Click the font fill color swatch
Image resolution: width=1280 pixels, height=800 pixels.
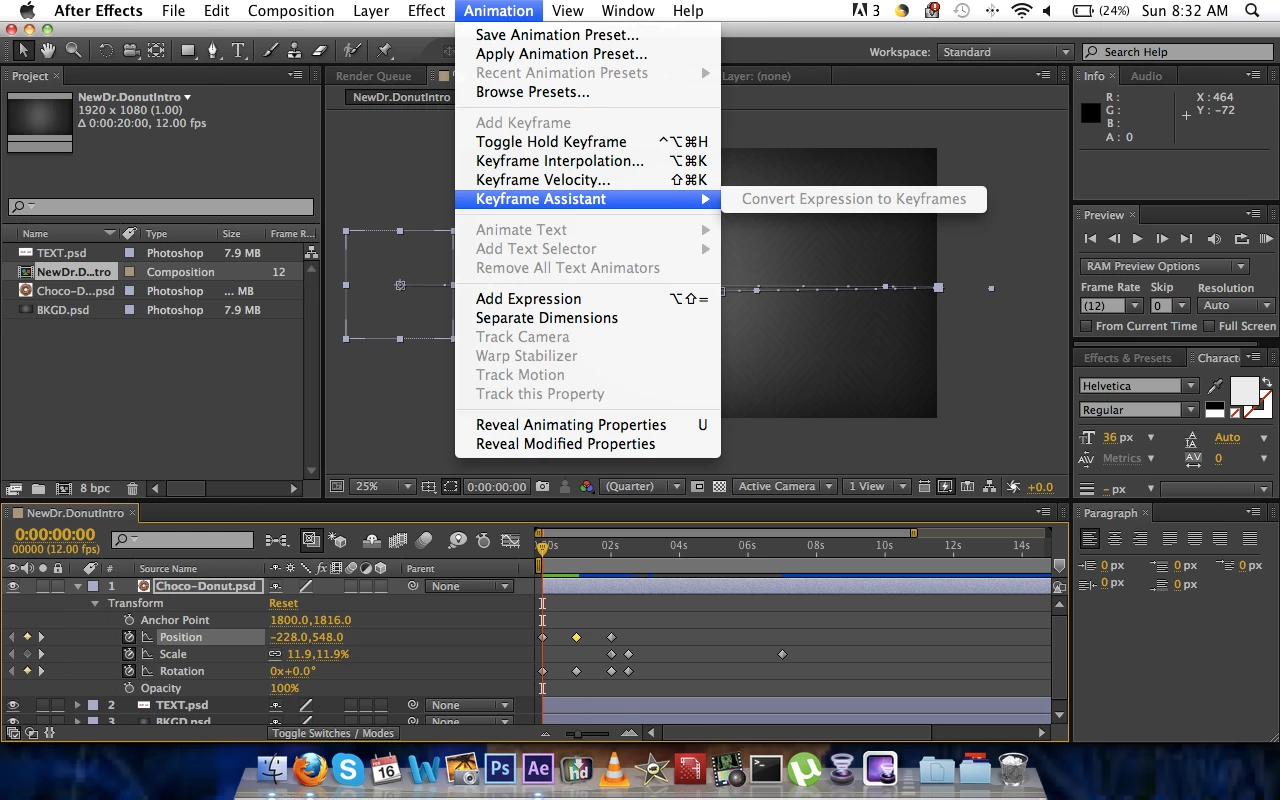1244,391
